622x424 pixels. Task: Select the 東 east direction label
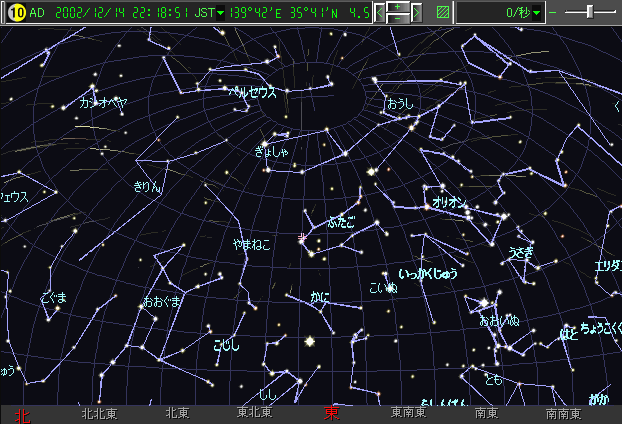click(x=332, y=413)
